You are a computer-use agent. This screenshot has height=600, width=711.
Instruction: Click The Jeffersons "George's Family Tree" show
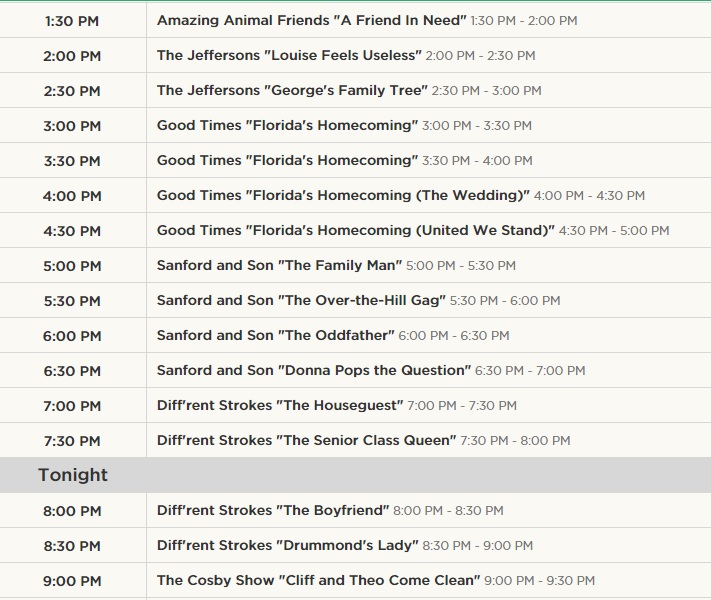(x=292, y=90)
